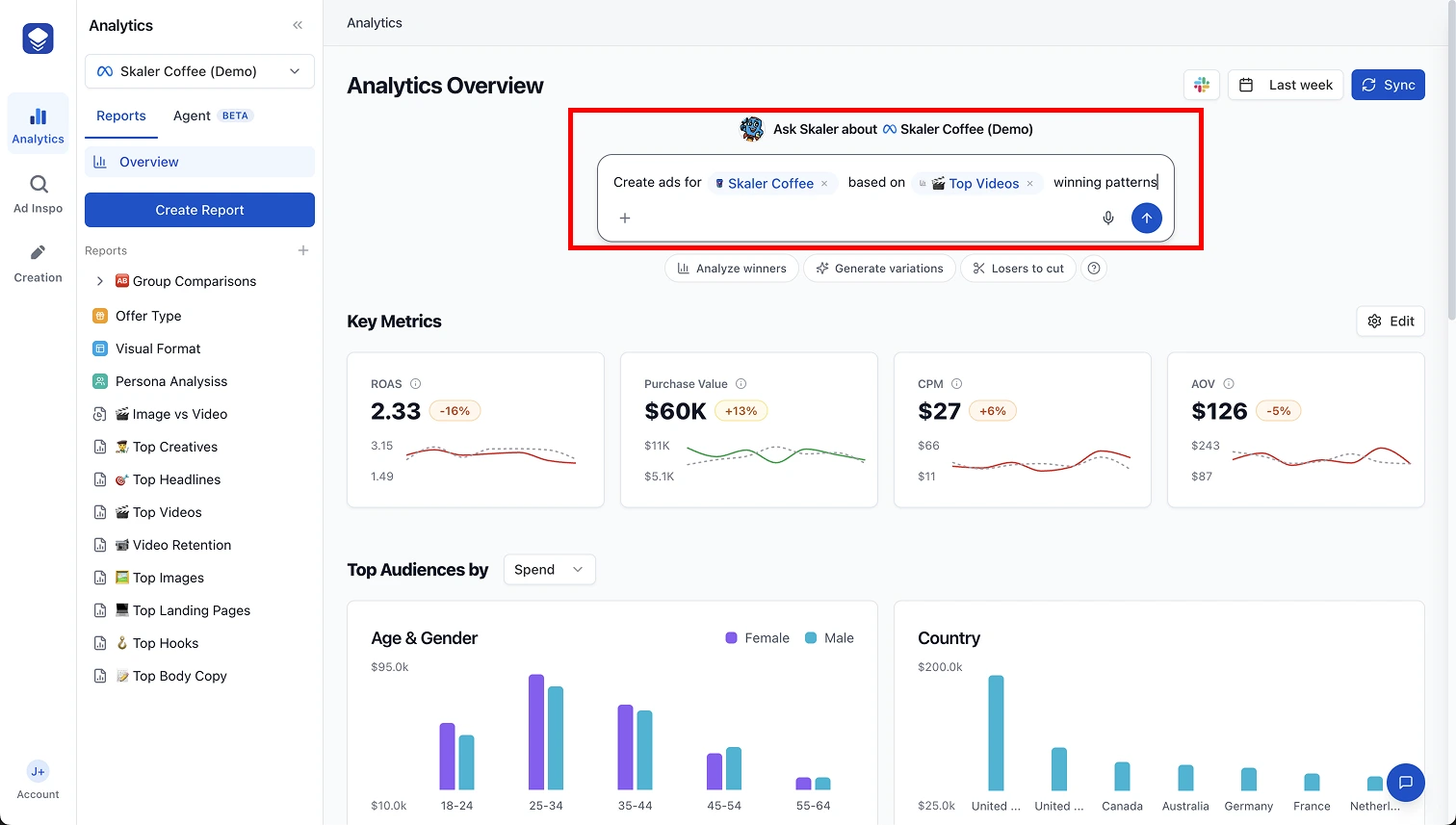The image size is (1456, 825).
Task: Remove the Top Videos chip
Action: [1029, 184]
